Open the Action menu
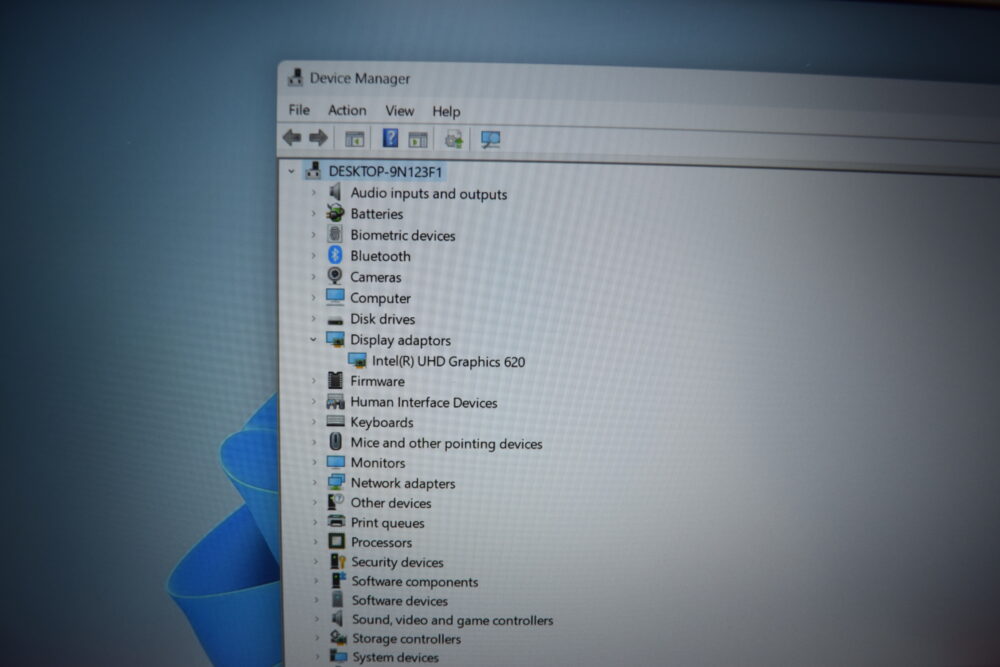1000x667 pixels. tap(347, 110)
